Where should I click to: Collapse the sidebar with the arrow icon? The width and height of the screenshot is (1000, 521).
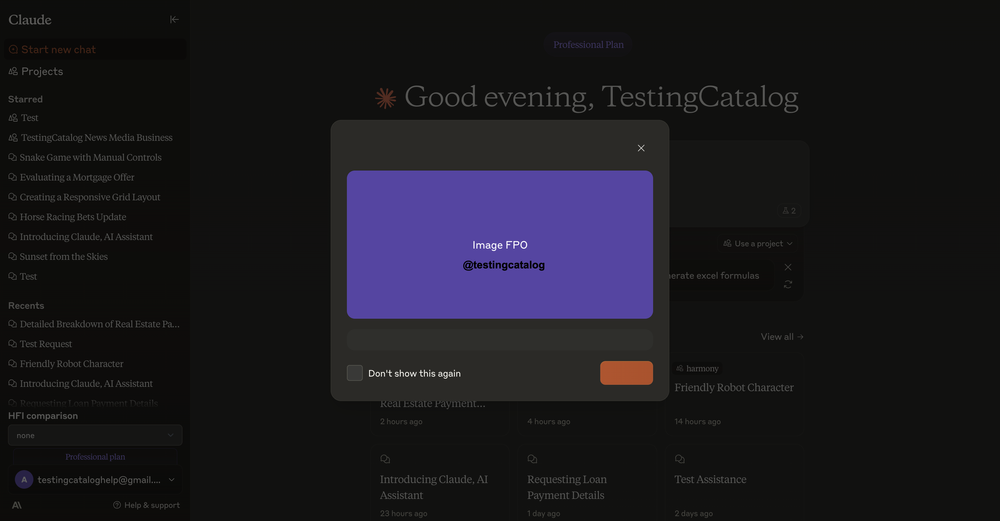click(x=174, y=19)
